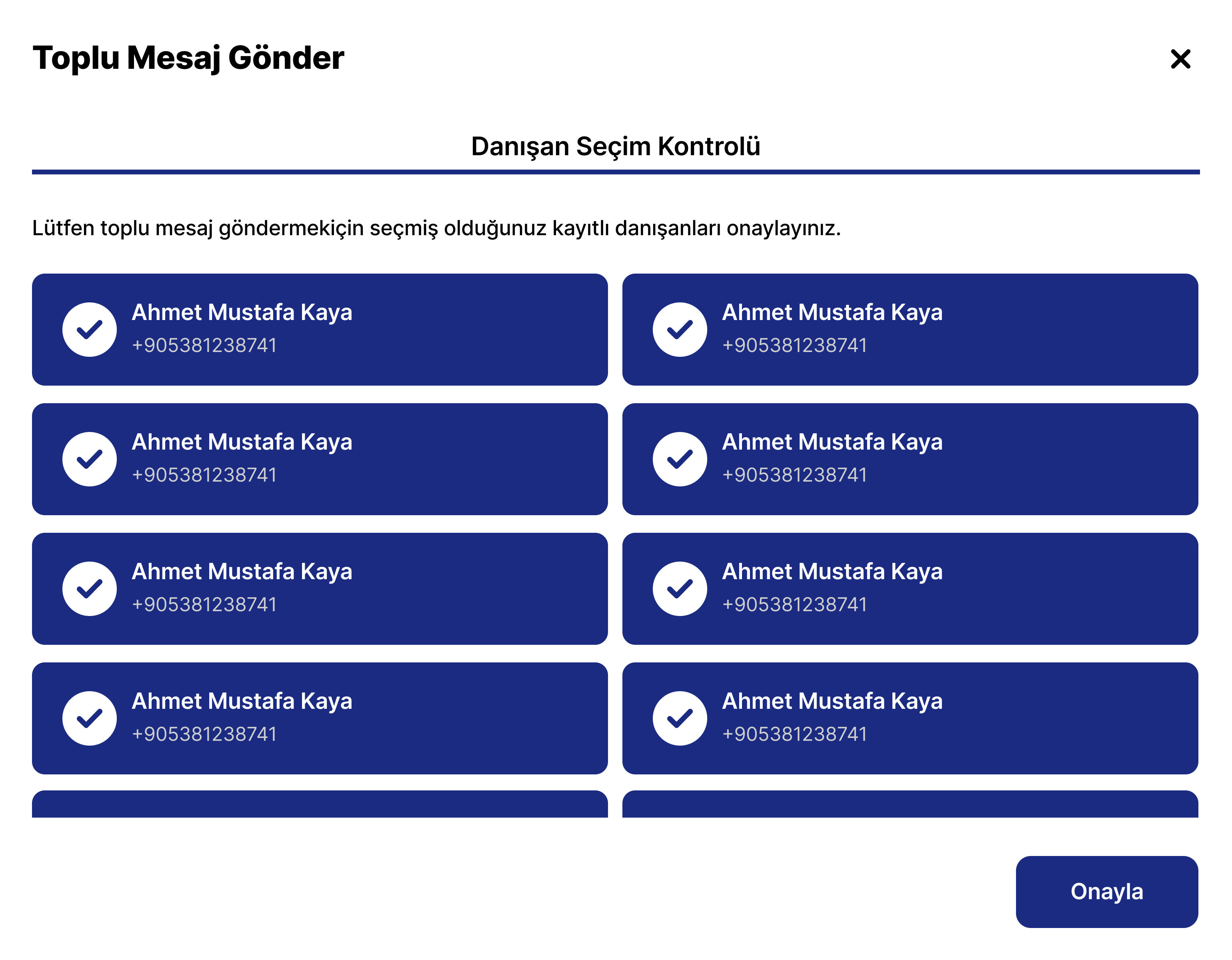Click Ahmet Mustafa Kaya name in first right card
This screenshot has height=960, width=1232.
pos(832,312)
